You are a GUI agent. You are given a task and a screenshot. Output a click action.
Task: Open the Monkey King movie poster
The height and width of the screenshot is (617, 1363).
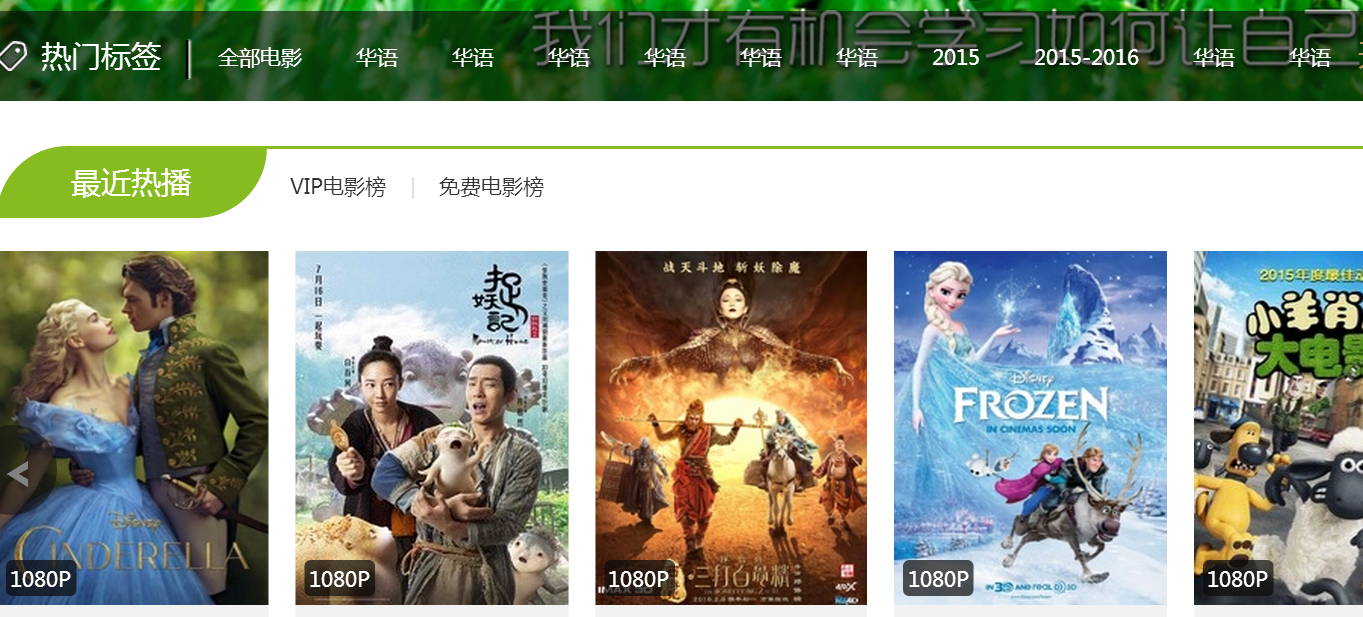click(x=731, y=428)
